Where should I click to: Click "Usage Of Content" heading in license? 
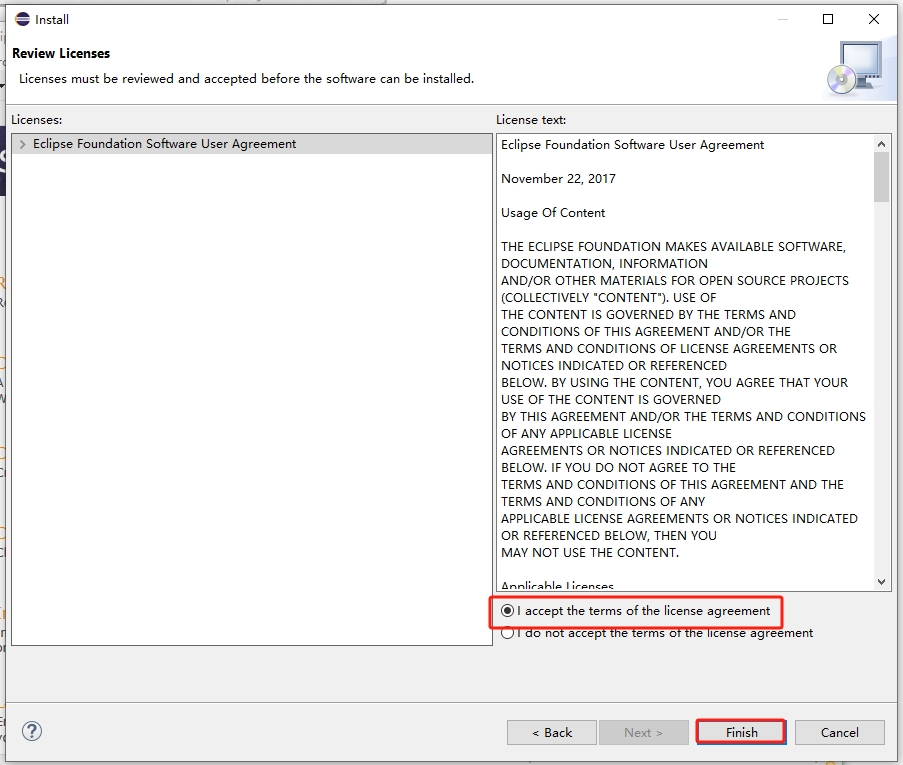click(553, 213)
